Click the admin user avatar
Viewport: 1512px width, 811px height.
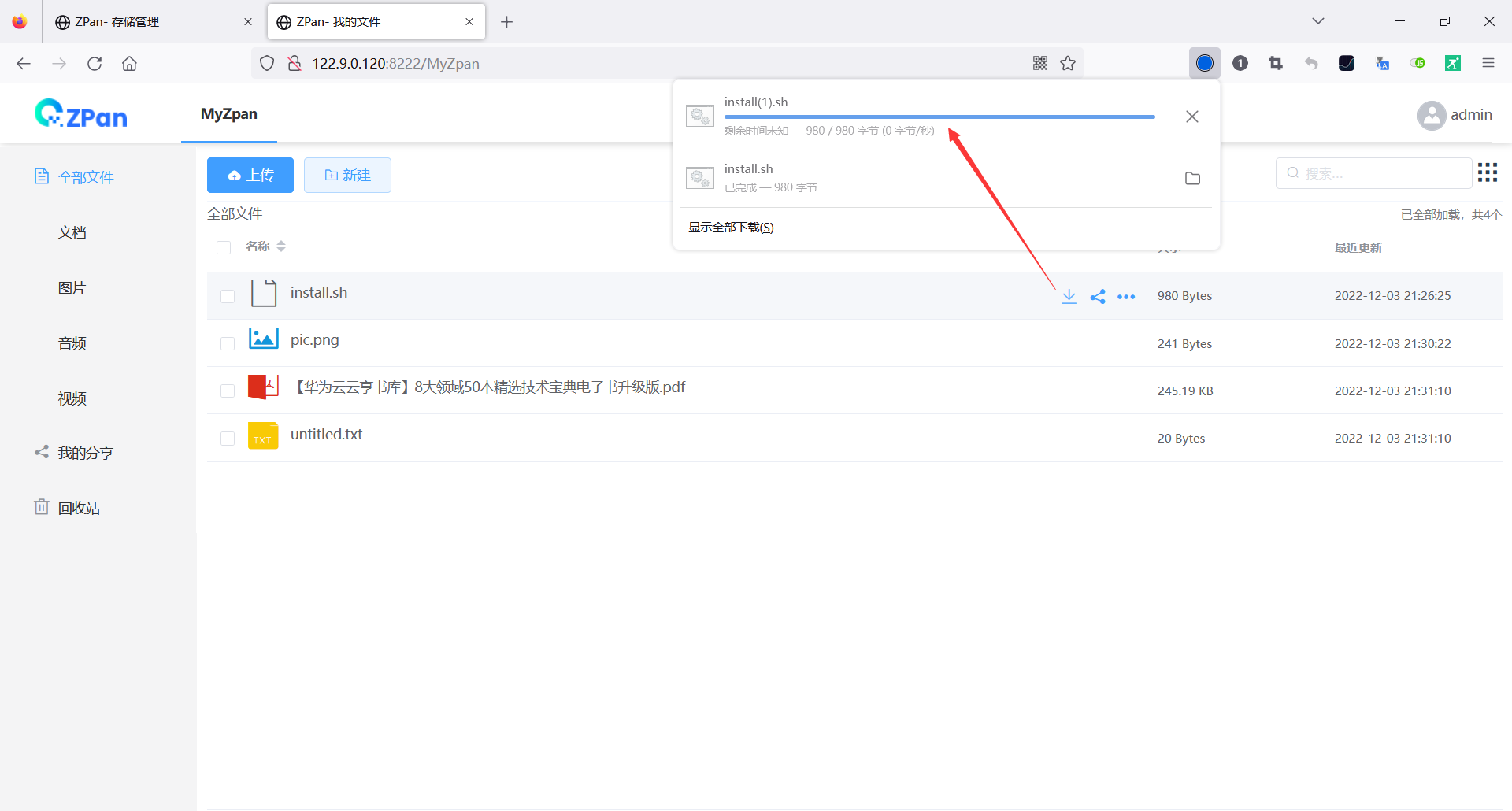tap(1432, 115)
